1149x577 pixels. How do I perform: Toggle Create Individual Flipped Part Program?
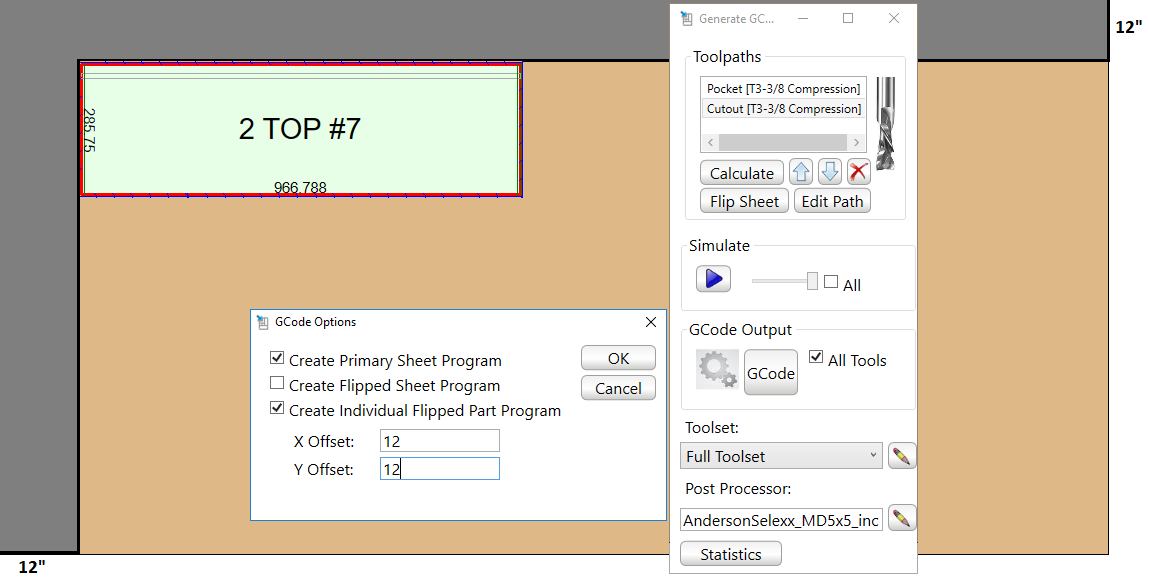click(277, 409)
